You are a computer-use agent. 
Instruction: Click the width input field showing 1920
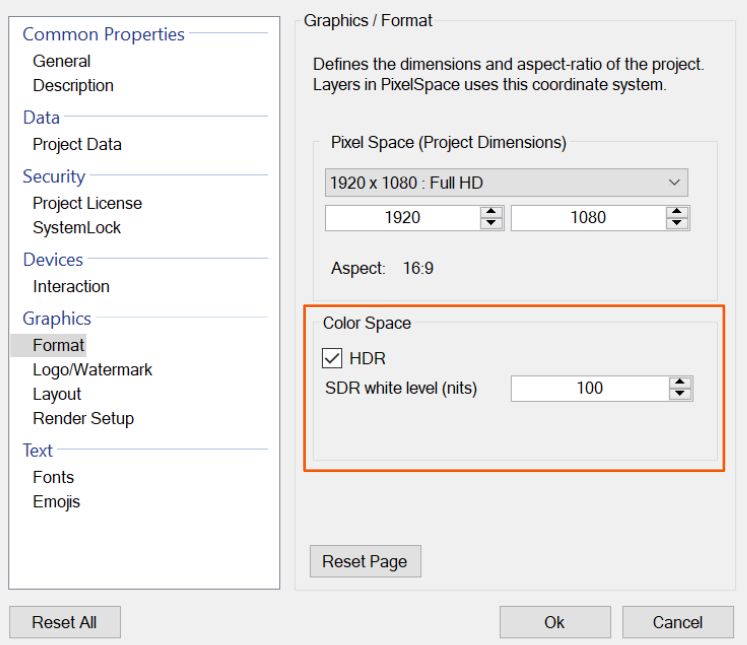402,218
